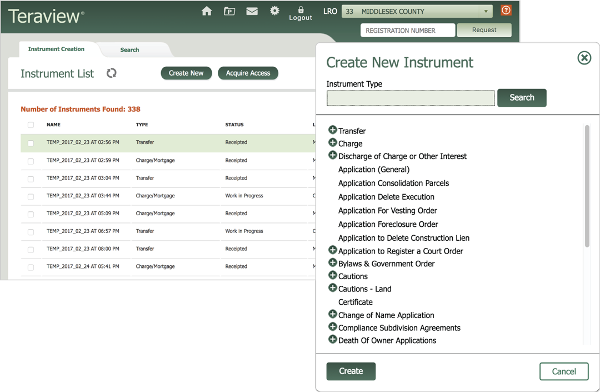Select Application to Delete Construction Lien
Image resolution: width=600 pixels, height=392 pixels.
[404, 238]
